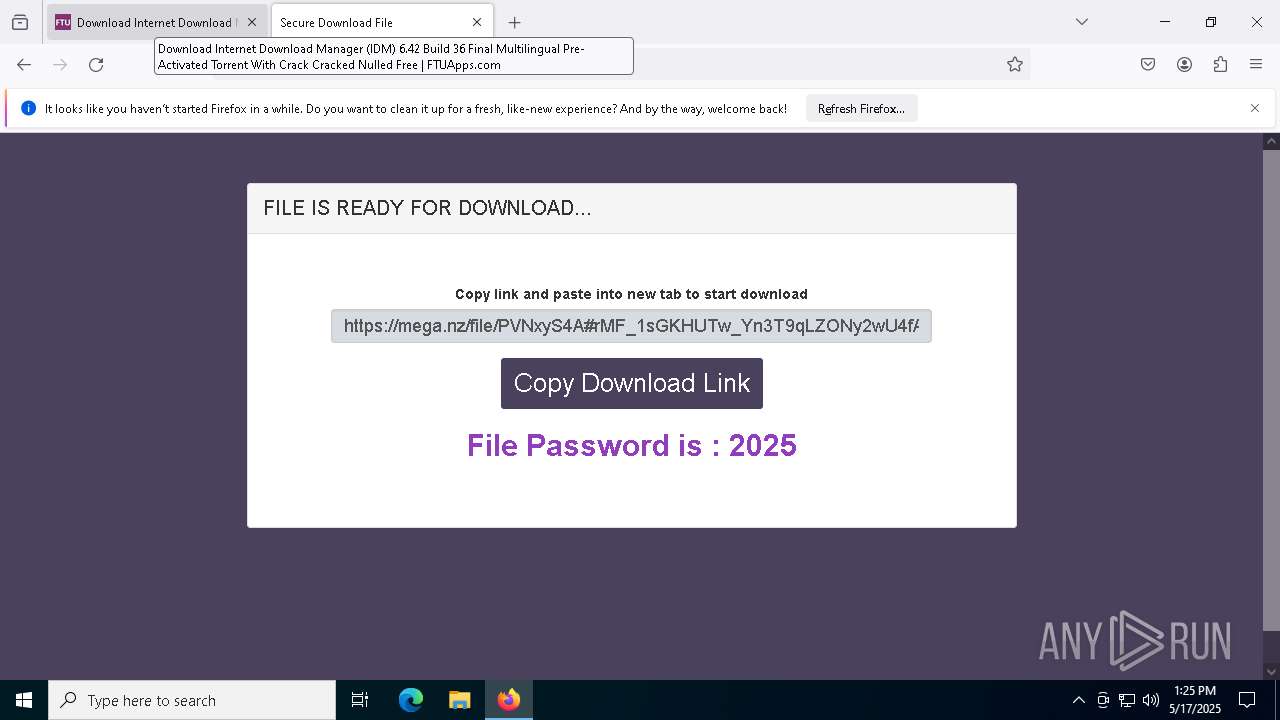This screenshot has width=1280, height=720.
Task: Switch to Download Internet Download Manager tab
Action: (156, 22)
